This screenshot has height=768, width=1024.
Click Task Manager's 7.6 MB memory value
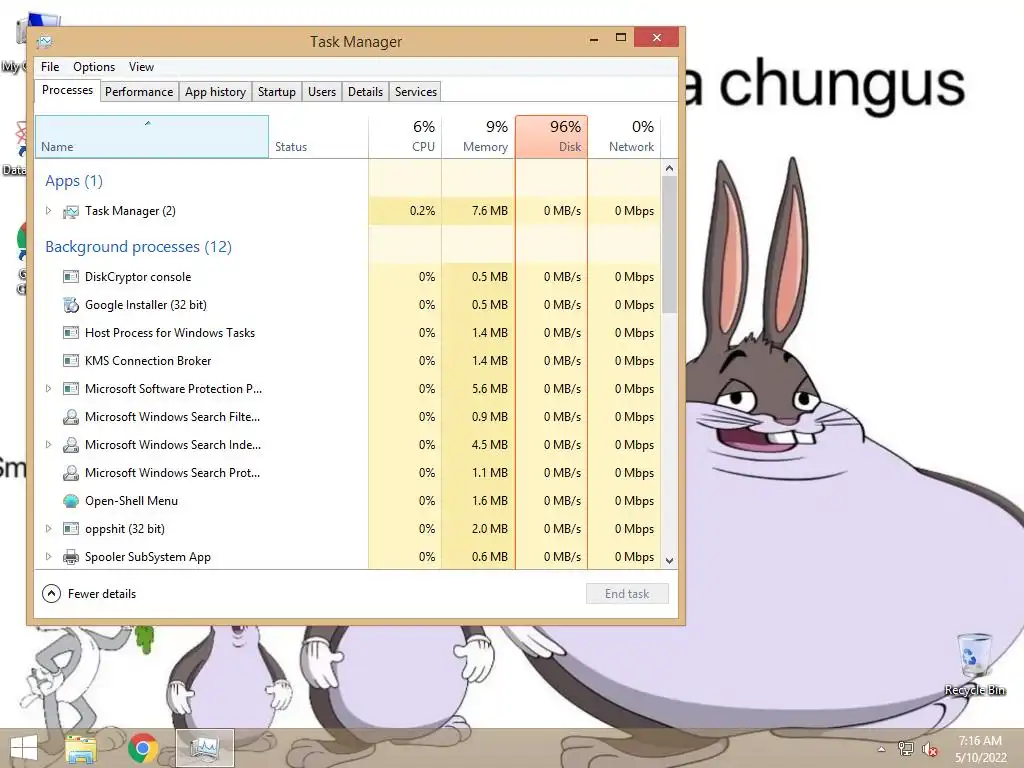click(x=489, y=211)
